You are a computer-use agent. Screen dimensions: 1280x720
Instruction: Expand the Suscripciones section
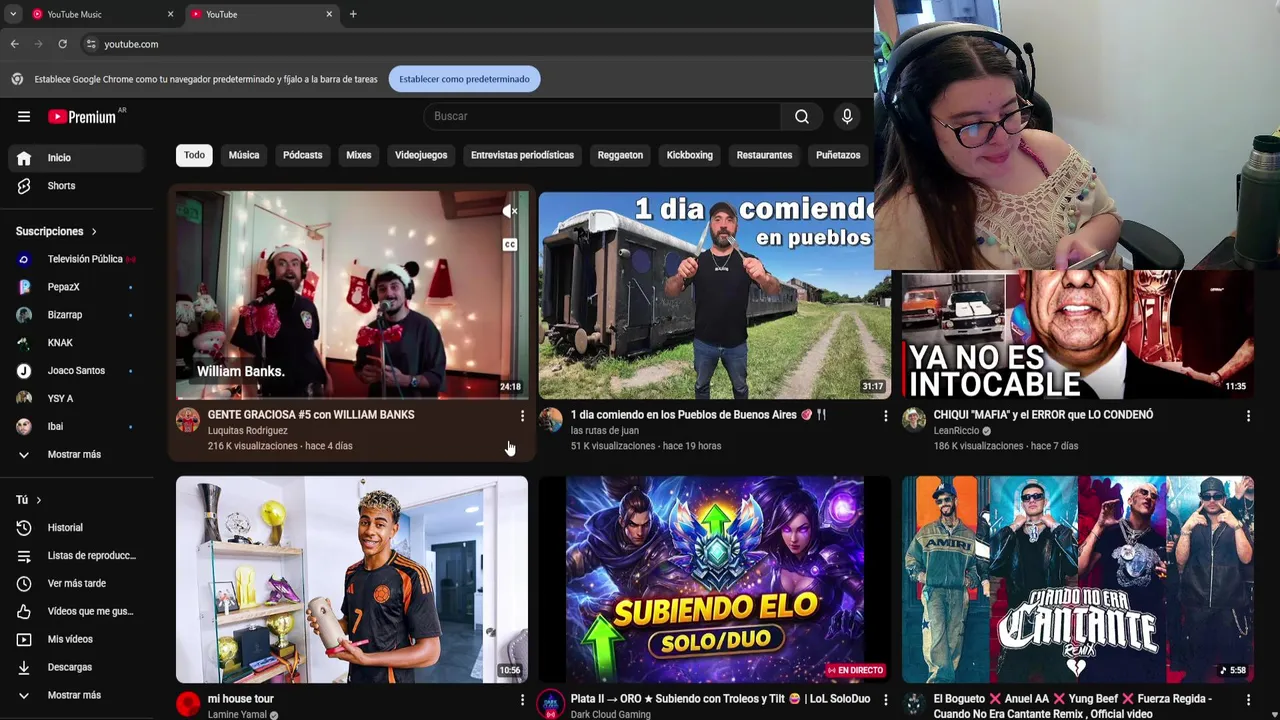click(57, 231)
